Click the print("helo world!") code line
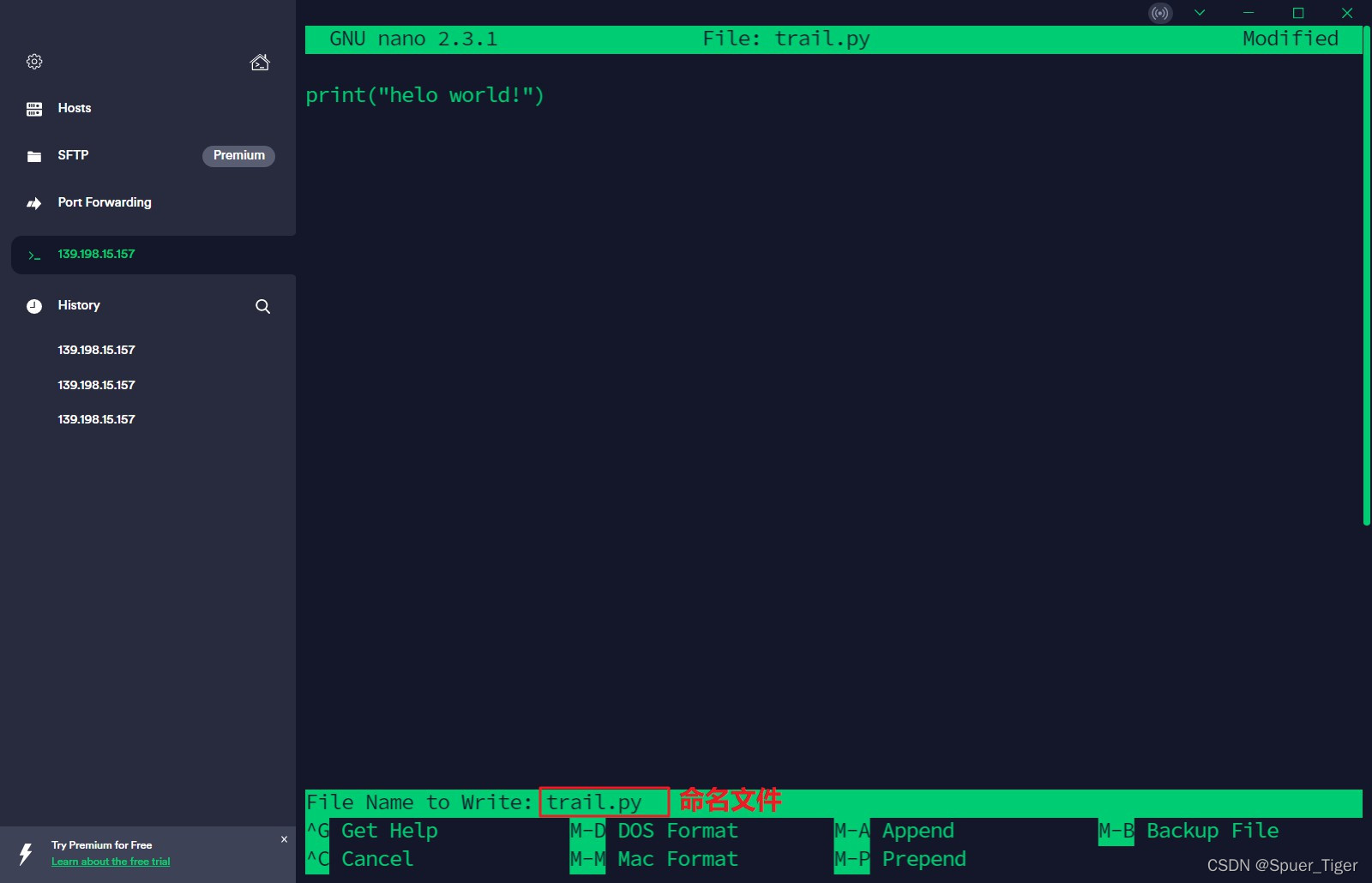 coord(425,95)
